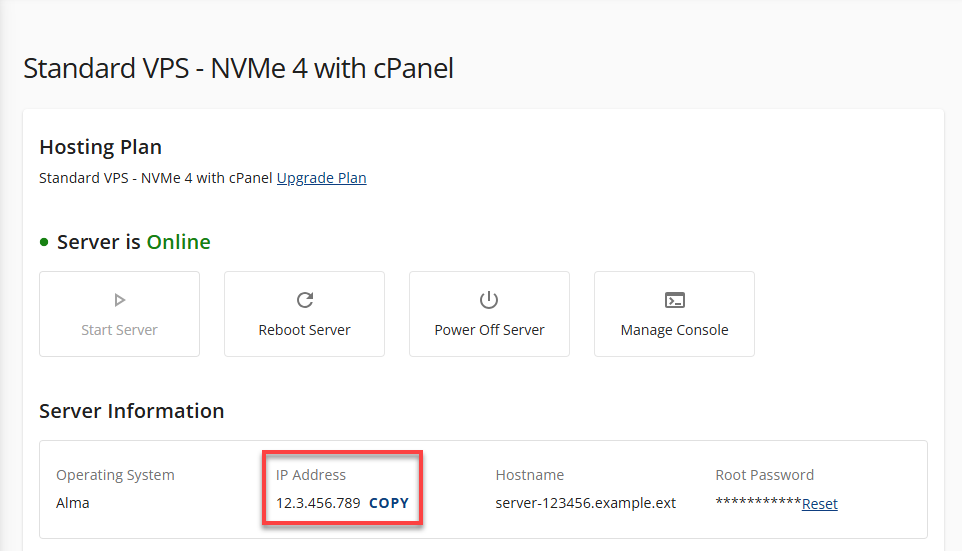962x551 pixels.
Task: Click the Start Server button label
Action: tap(120, 330)
